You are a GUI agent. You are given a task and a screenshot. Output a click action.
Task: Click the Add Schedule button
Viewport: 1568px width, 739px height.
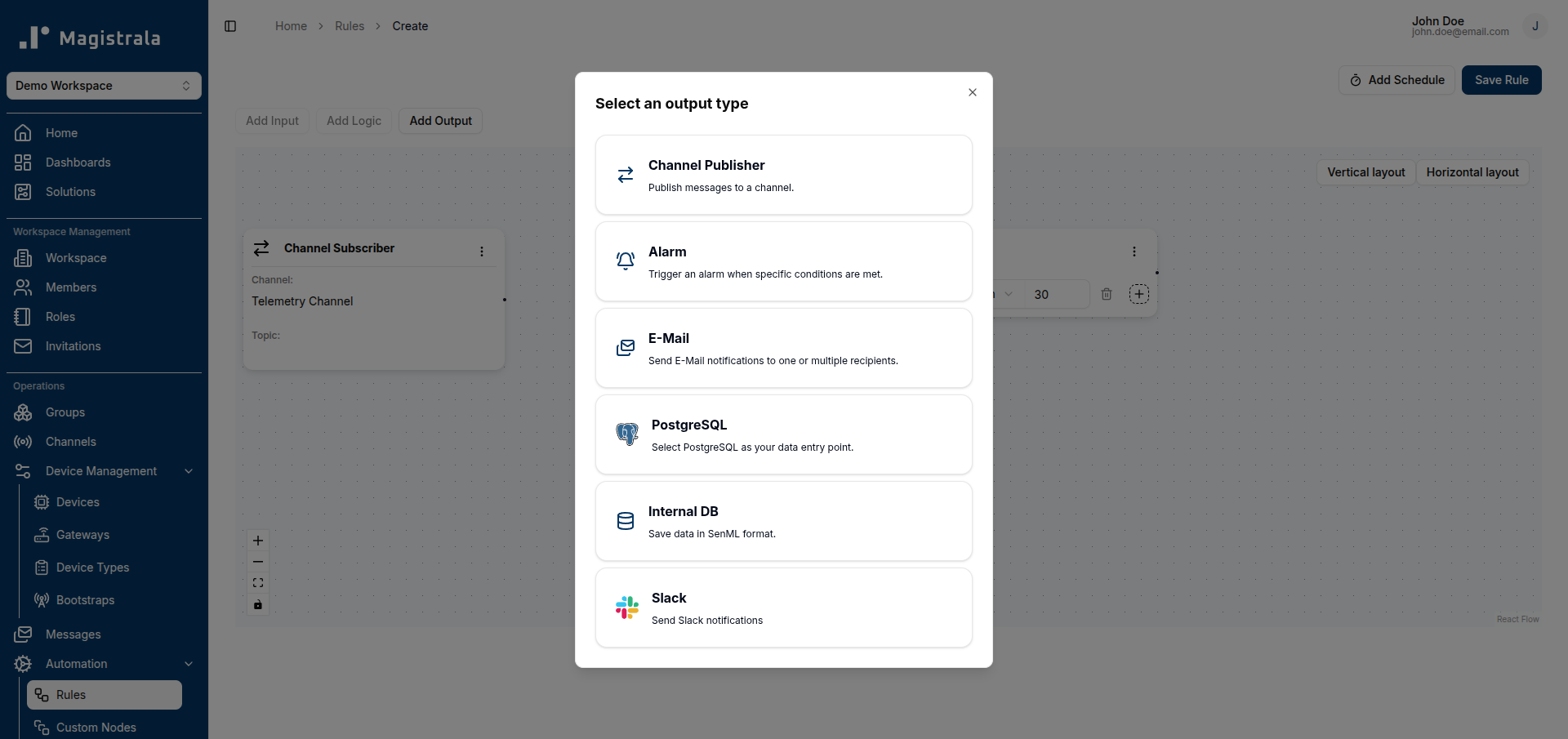[x=1396, y=80]
